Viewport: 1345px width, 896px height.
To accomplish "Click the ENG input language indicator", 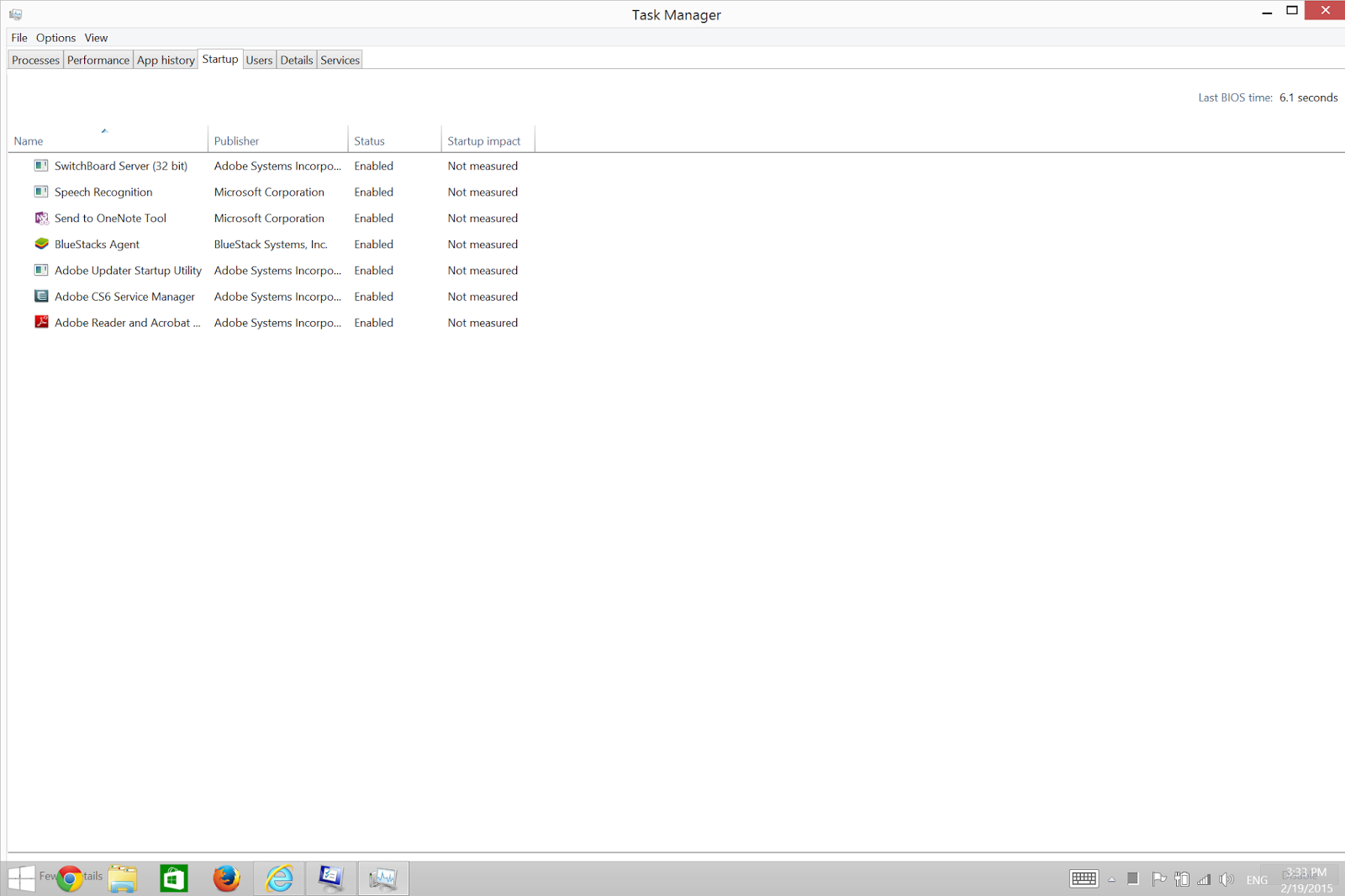I will pyautogui.click(x=1257, y=880).
